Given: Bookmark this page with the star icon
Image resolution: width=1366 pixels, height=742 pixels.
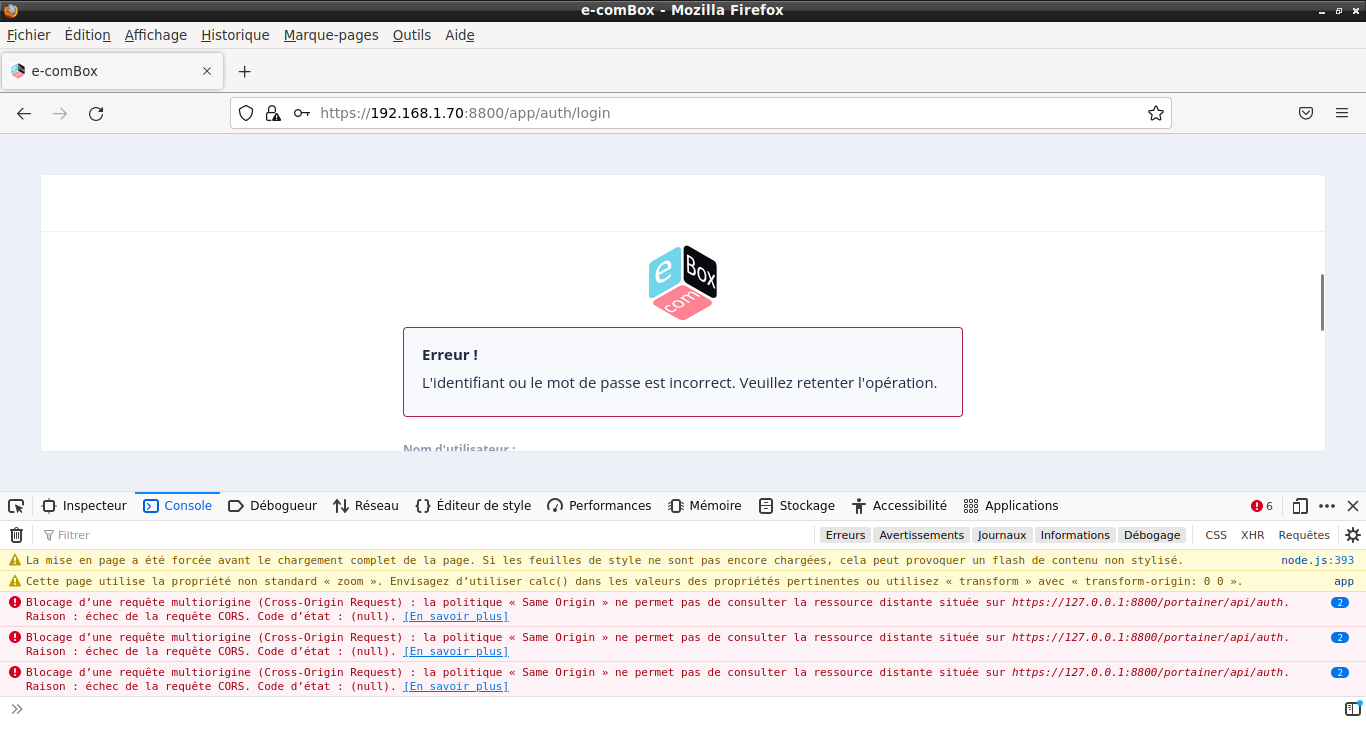Looking at the screenshot, I should pos(1156,113).
